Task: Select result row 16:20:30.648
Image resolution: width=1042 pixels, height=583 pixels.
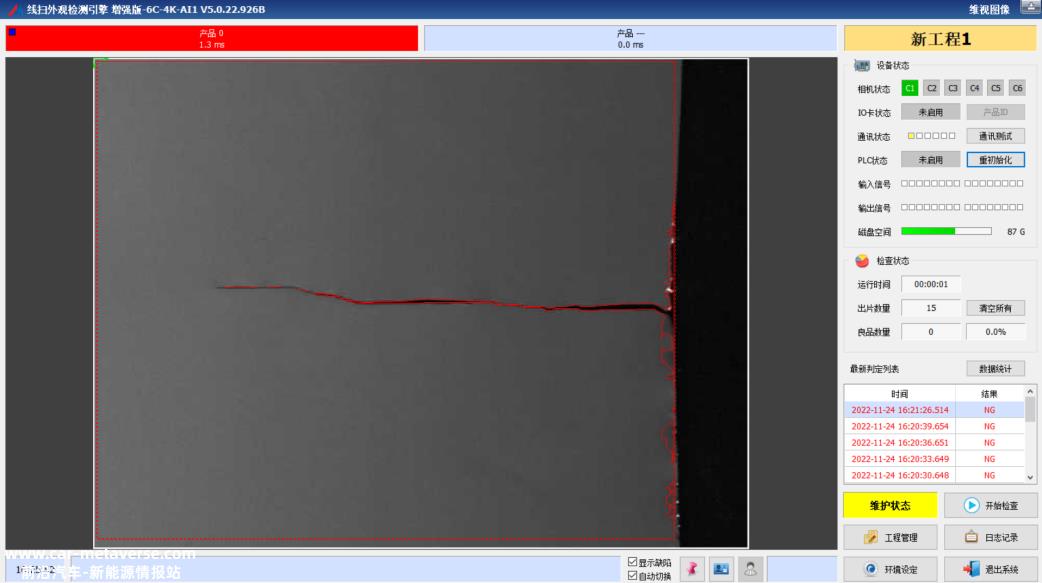Action: [934, 475]
